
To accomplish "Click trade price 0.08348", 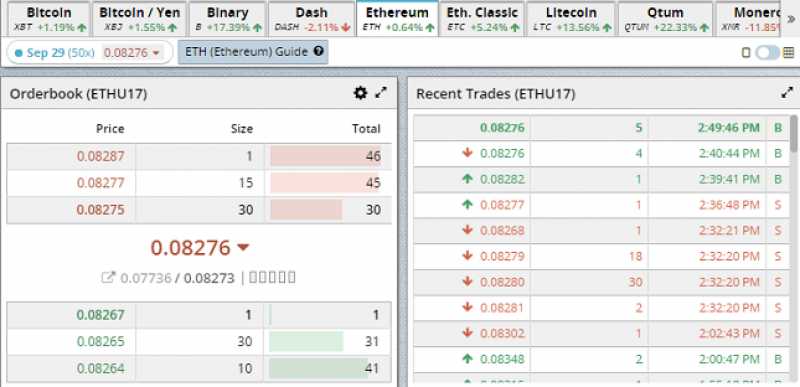I will [502, 359].
